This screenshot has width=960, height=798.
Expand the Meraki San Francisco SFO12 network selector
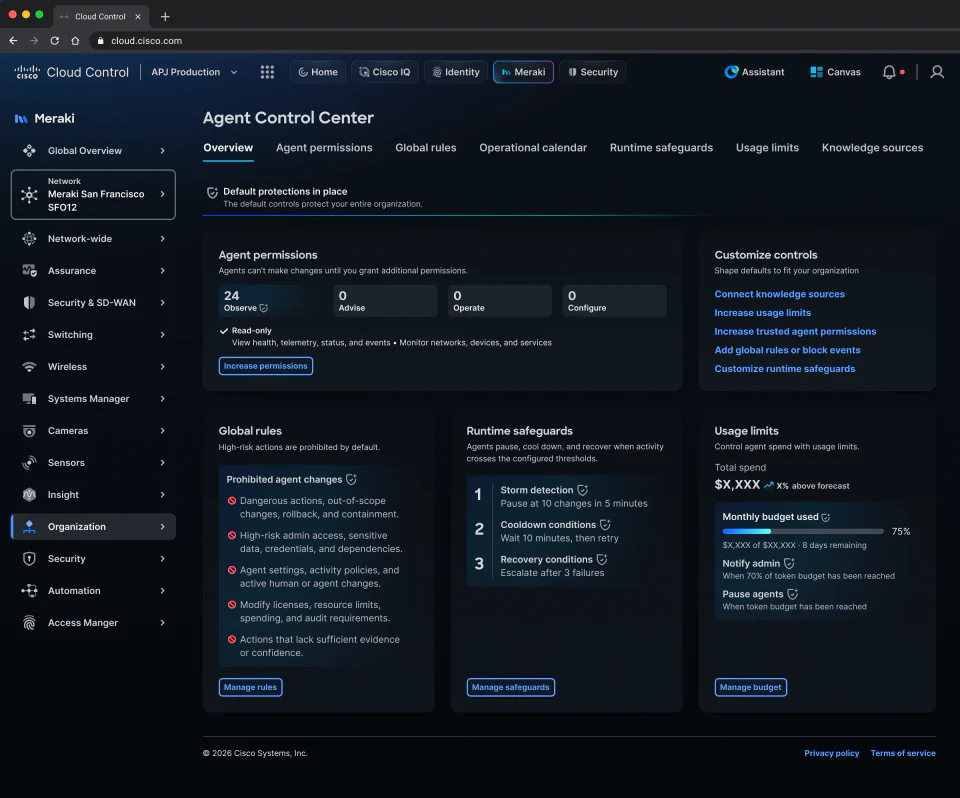coord(93,195)
